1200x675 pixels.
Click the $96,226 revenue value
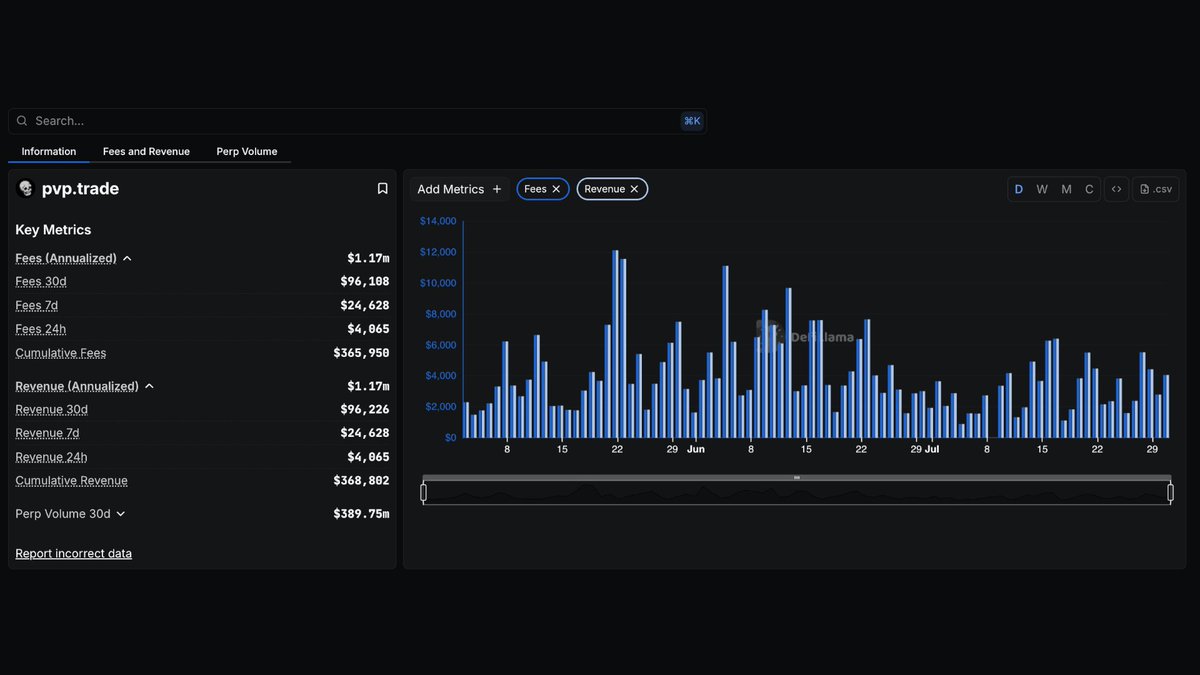(x=365, y=410)
